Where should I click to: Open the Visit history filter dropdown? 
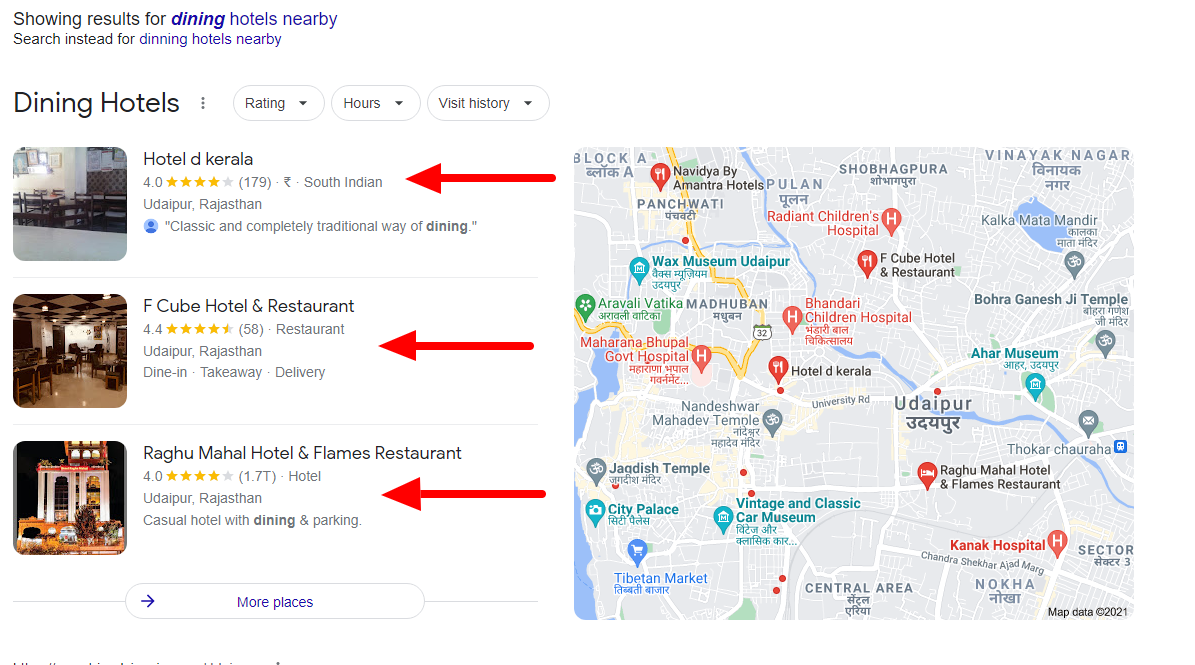point(488,103)
